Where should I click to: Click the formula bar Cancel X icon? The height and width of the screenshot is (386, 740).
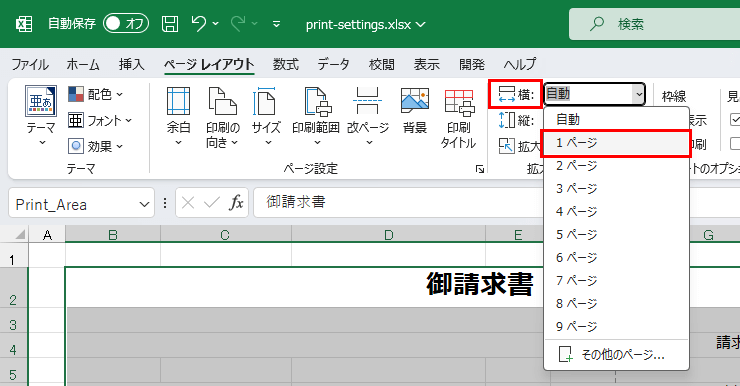pos(188,203)
